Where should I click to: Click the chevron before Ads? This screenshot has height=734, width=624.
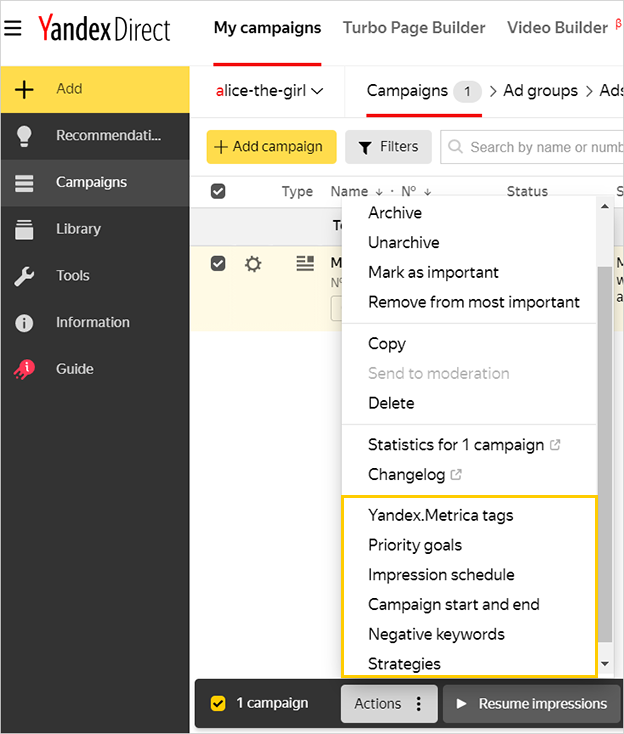pyautogui.click(x=589, y=91)
